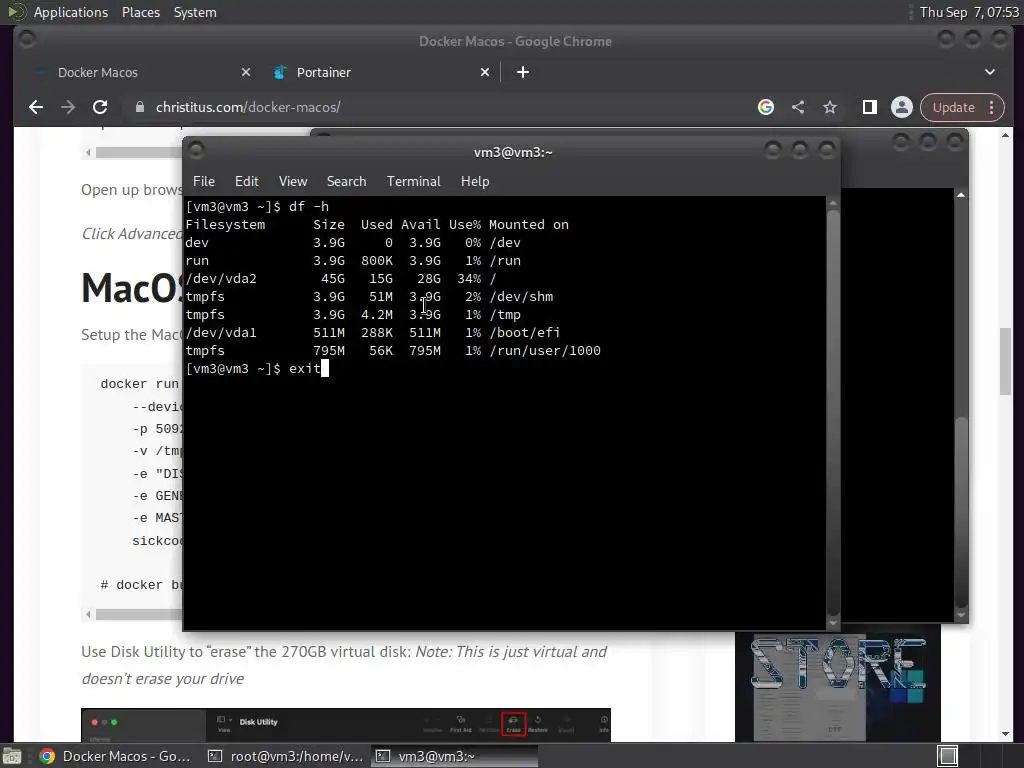Image resolution: width=1024 pixels, height=768 pixels.
Task: Click the clock showing Thu Sep 7
Action: pyautogui.click(x=969, y=12)
